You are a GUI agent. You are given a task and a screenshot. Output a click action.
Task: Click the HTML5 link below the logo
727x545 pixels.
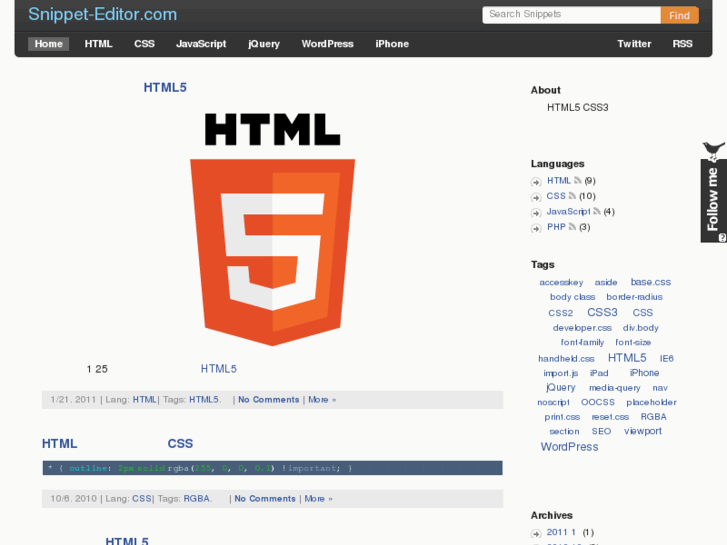218,369
